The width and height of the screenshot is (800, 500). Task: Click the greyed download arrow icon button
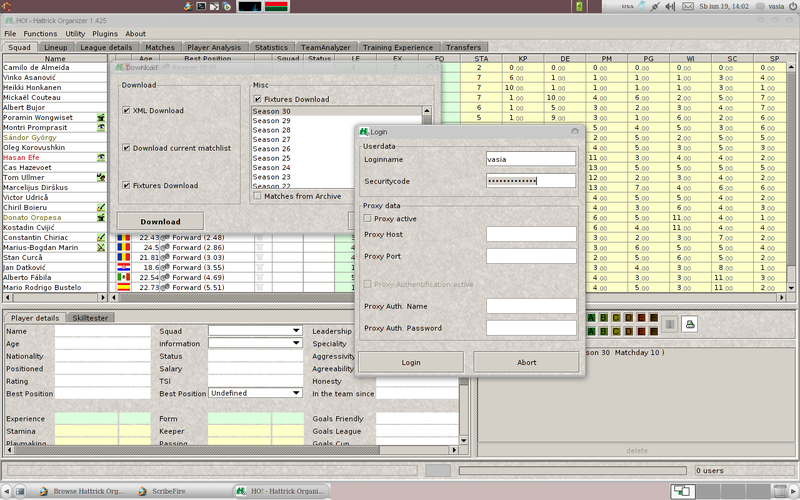tap(670, 324)
